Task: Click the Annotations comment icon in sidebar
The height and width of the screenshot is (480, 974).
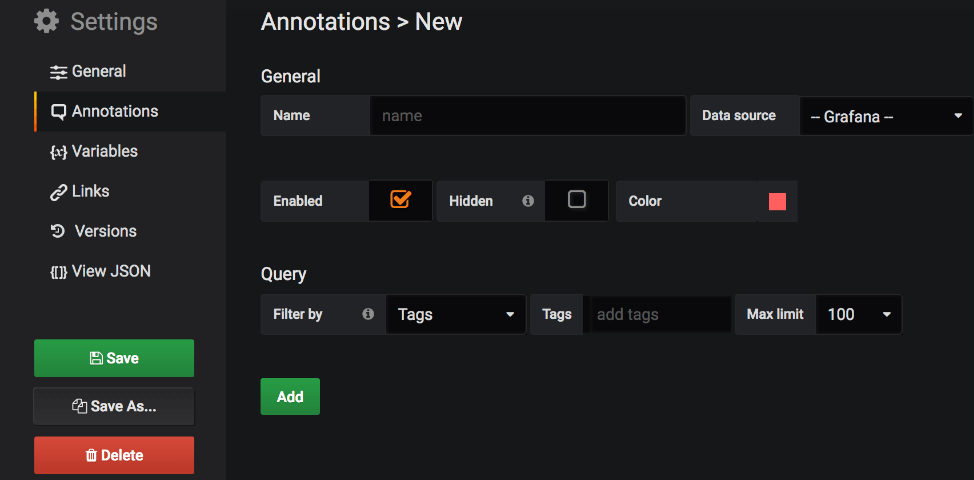Action: [59, 112]
